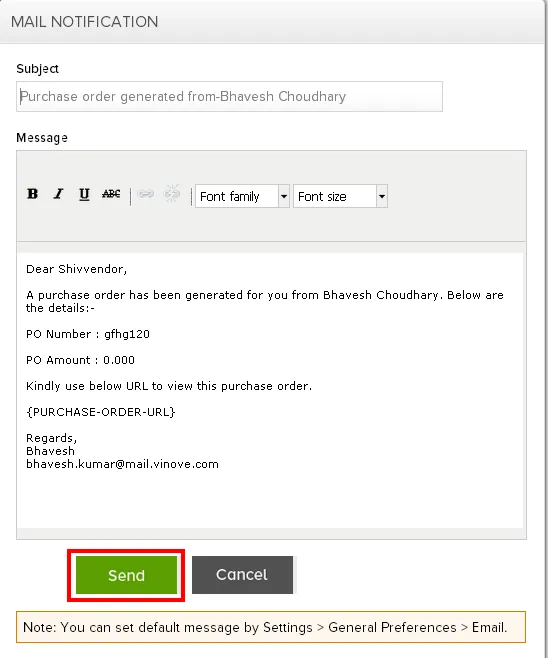This screenshot has width=548, height=658.
Task: Toggle bold formatting in the message toolbar
Action: (32, 194)
